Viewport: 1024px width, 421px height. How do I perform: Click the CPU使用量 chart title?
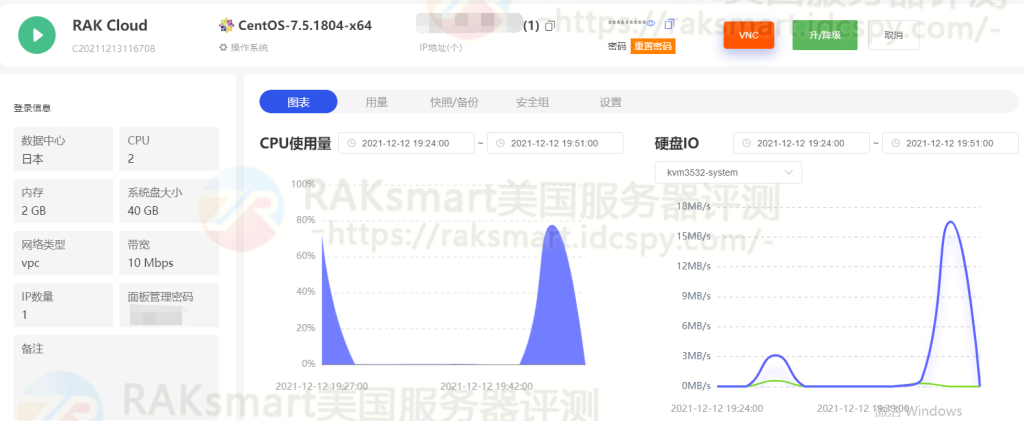pos(295,143)
